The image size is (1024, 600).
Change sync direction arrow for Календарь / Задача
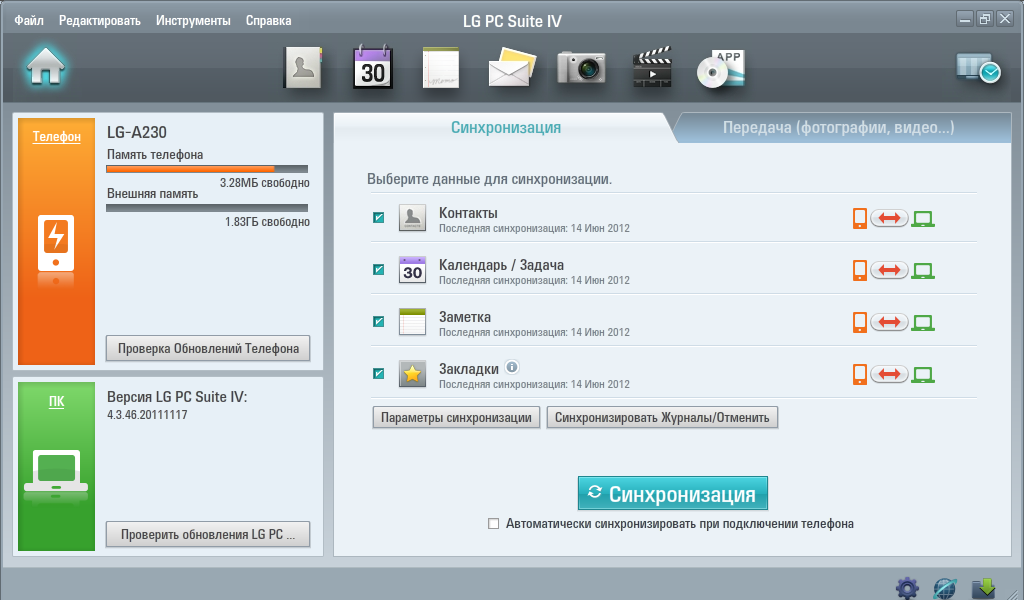pos(889,270)
